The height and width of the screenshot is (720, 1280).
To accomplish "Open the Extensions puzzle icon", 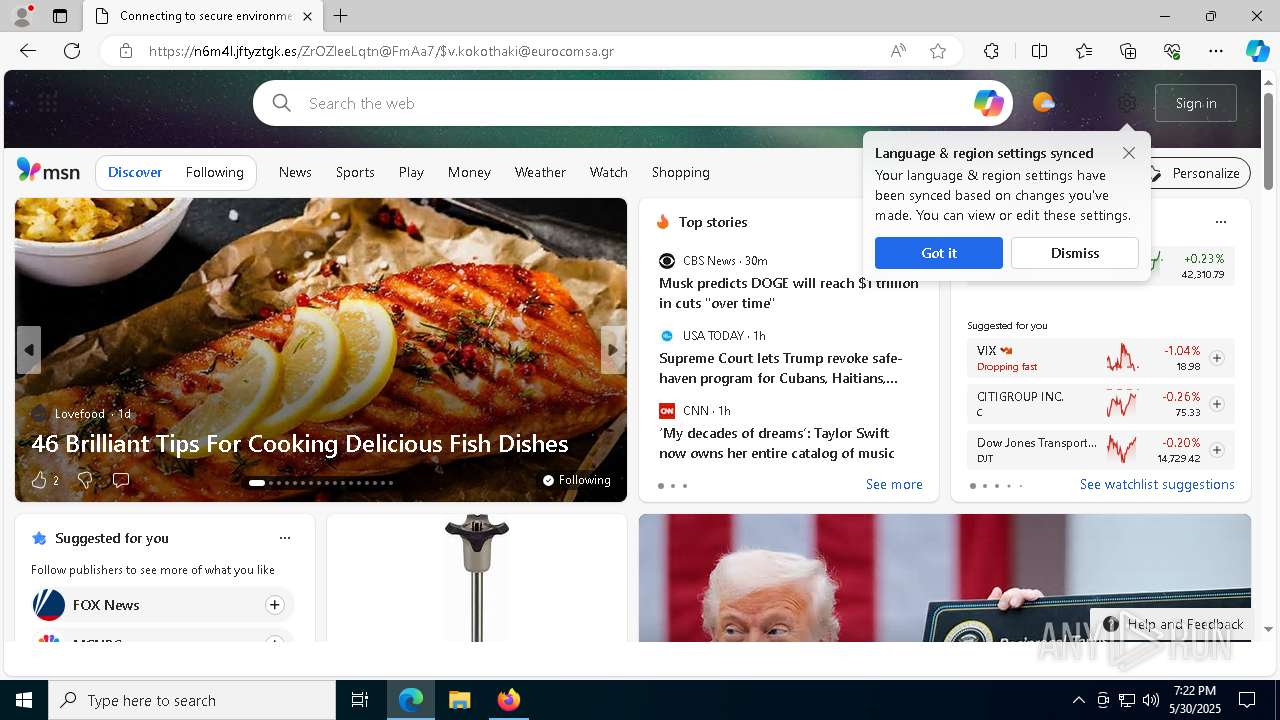I will [991, 51].
